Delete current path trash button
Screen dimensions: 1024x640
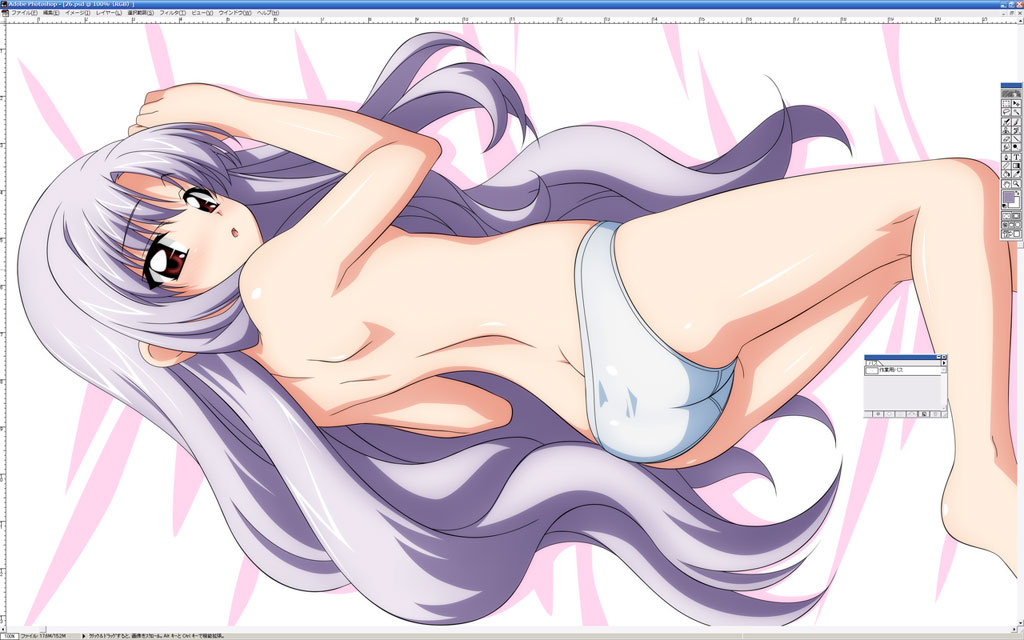(x=935, y=414)
